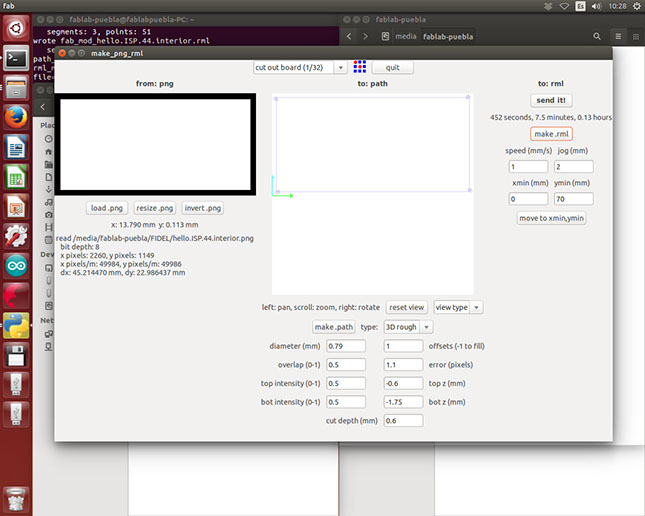Click load .png button
The image size is (645, 516).
point(107,208)
